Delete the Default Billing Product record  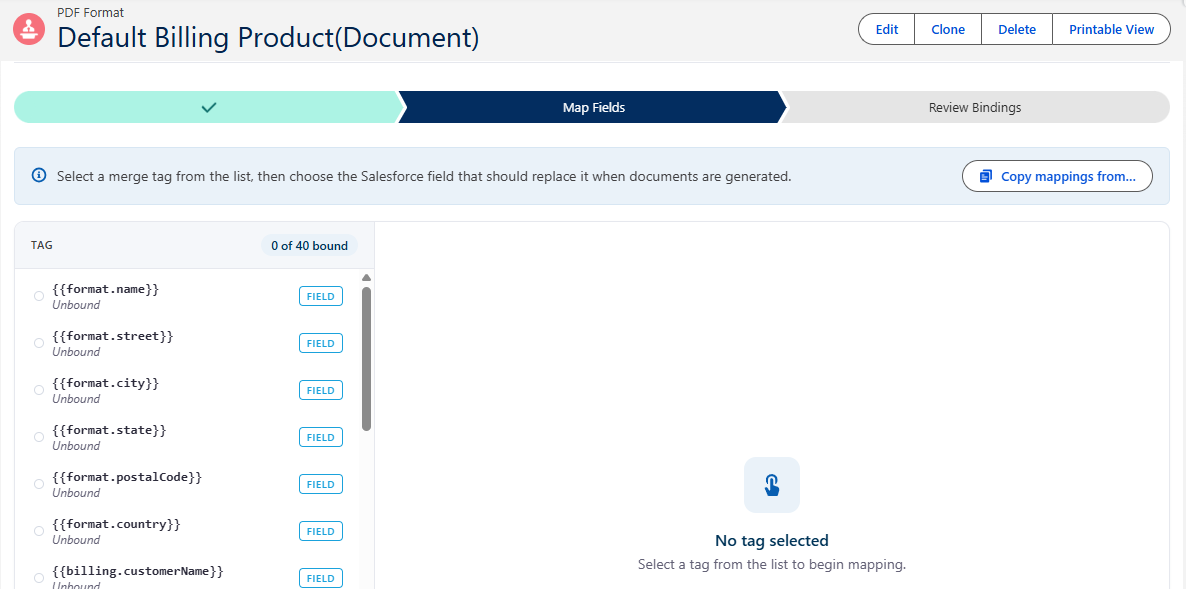(x=1017, y=29)
